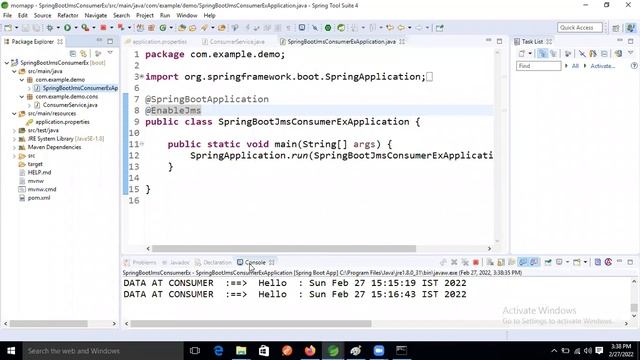Viewport: 640px width, 360px height.
Task: Open Firefox from the Windows taskbar
Action: 310,351
